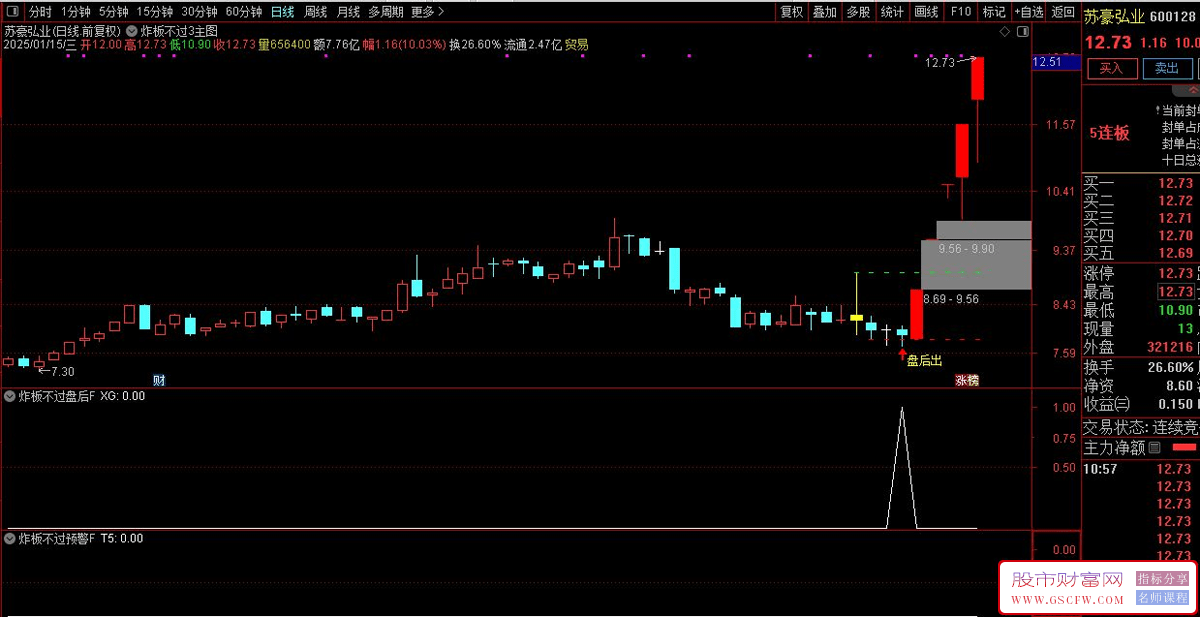Click the 最低 value 10.90

pos(1175,310)
